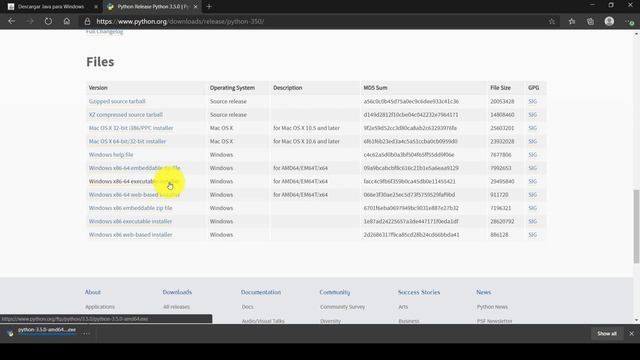Open the Success Stories footer heading
The height and width of the screenshot is (360, 640).
[419, 292]
